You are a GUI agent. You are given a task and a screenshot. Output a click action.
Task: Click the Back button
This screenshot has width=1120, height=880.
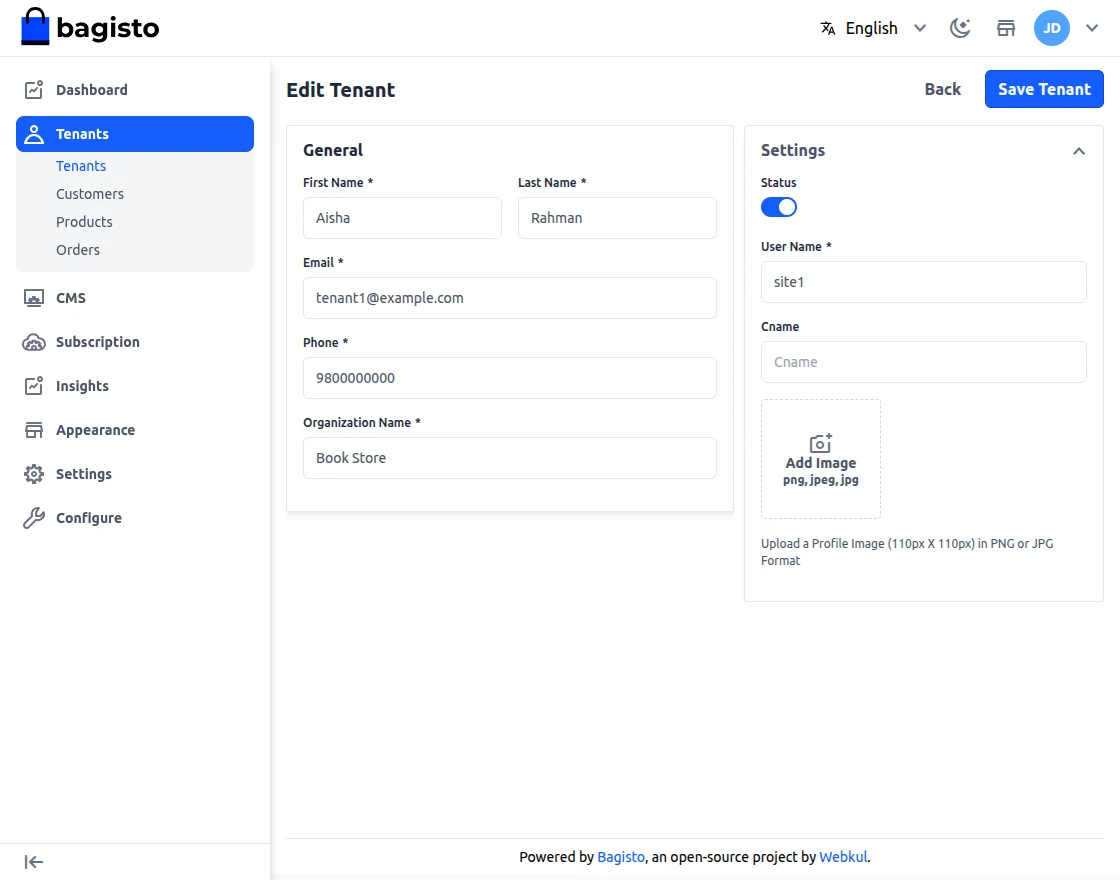(942, 89)
